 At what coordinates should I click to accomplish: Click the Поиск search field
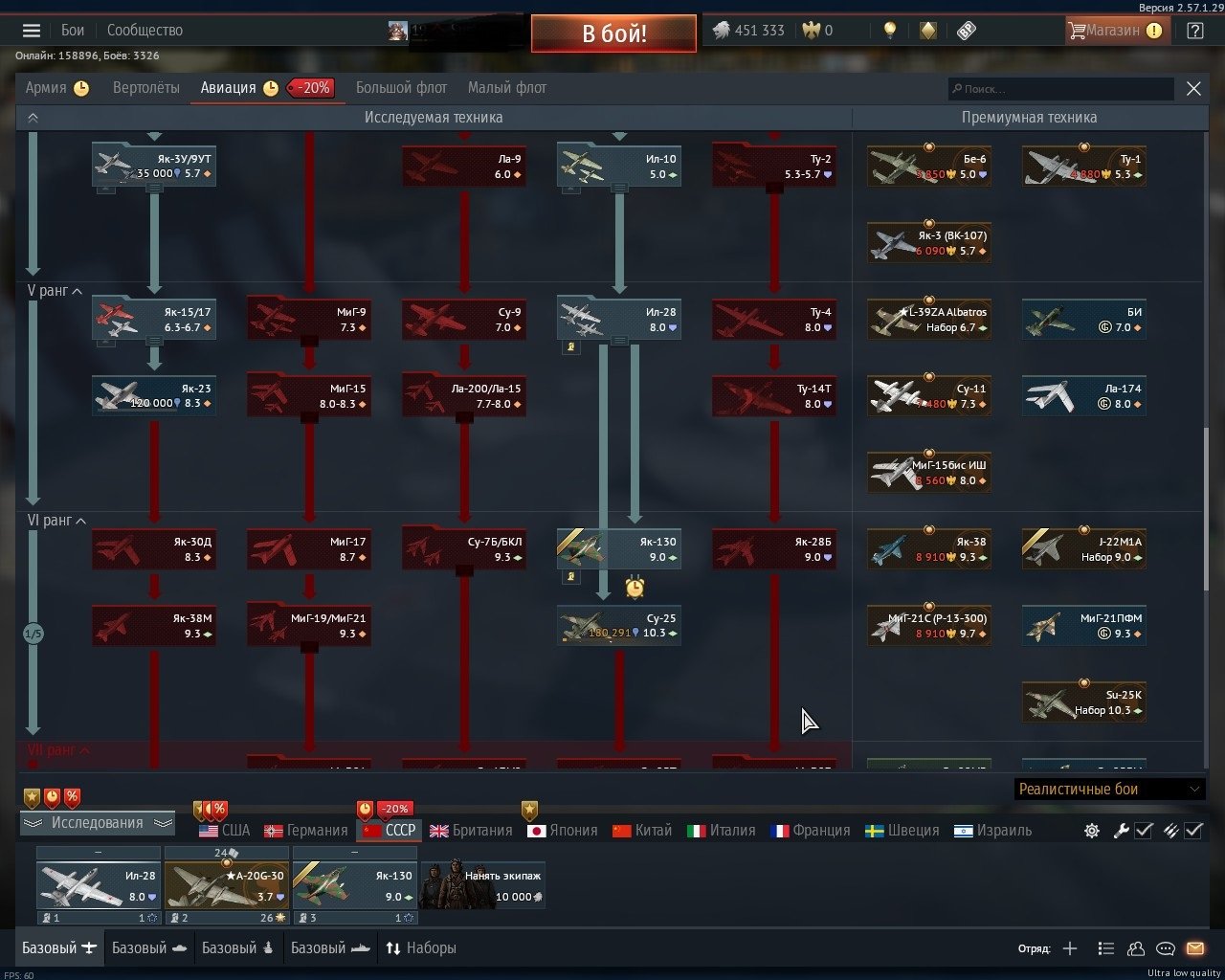1060,89
